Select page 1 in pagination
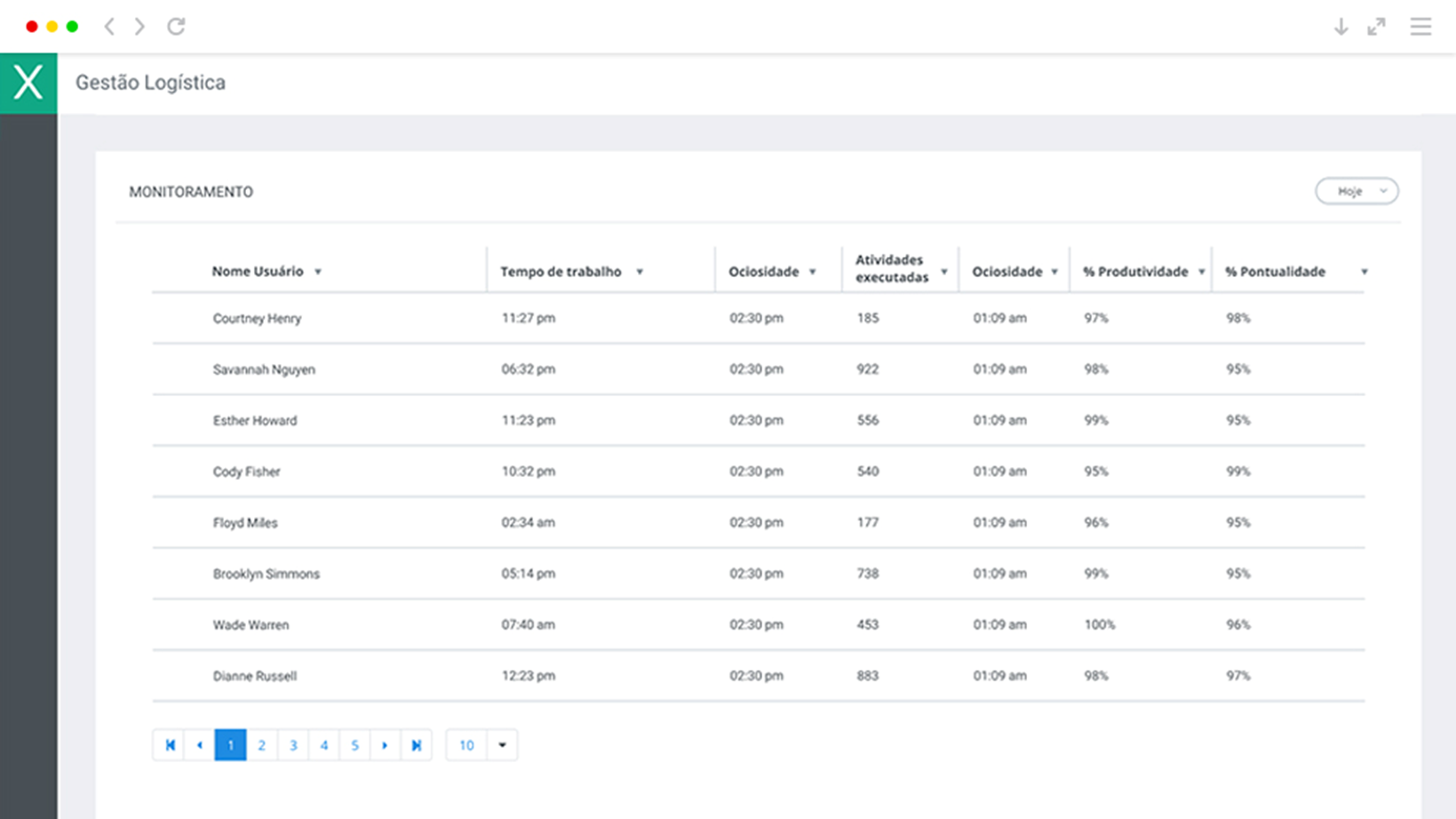1456x819 pixels. 230,745
